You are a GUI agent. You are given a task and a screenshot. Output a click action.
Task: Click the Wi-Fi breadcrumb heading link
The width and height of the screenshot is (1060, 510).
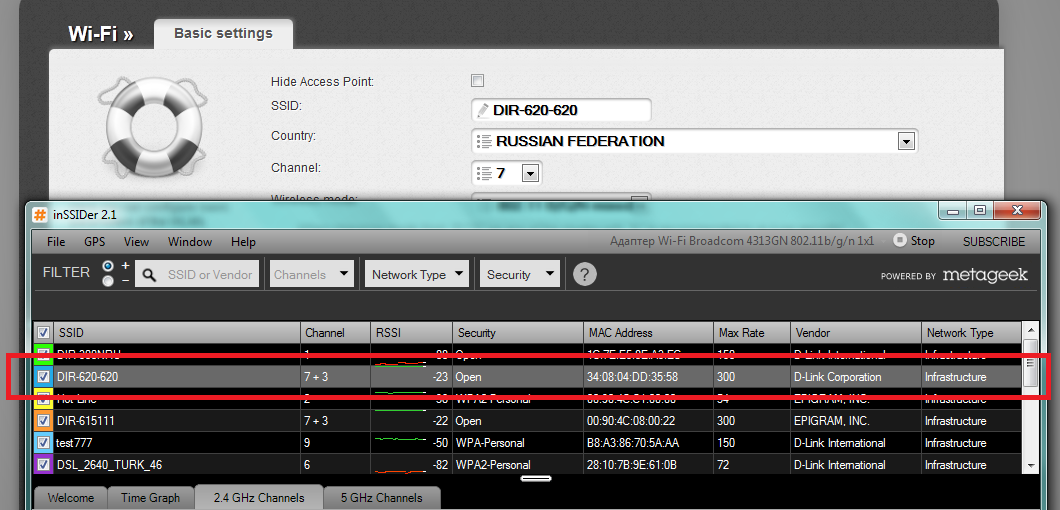(101, 34)
